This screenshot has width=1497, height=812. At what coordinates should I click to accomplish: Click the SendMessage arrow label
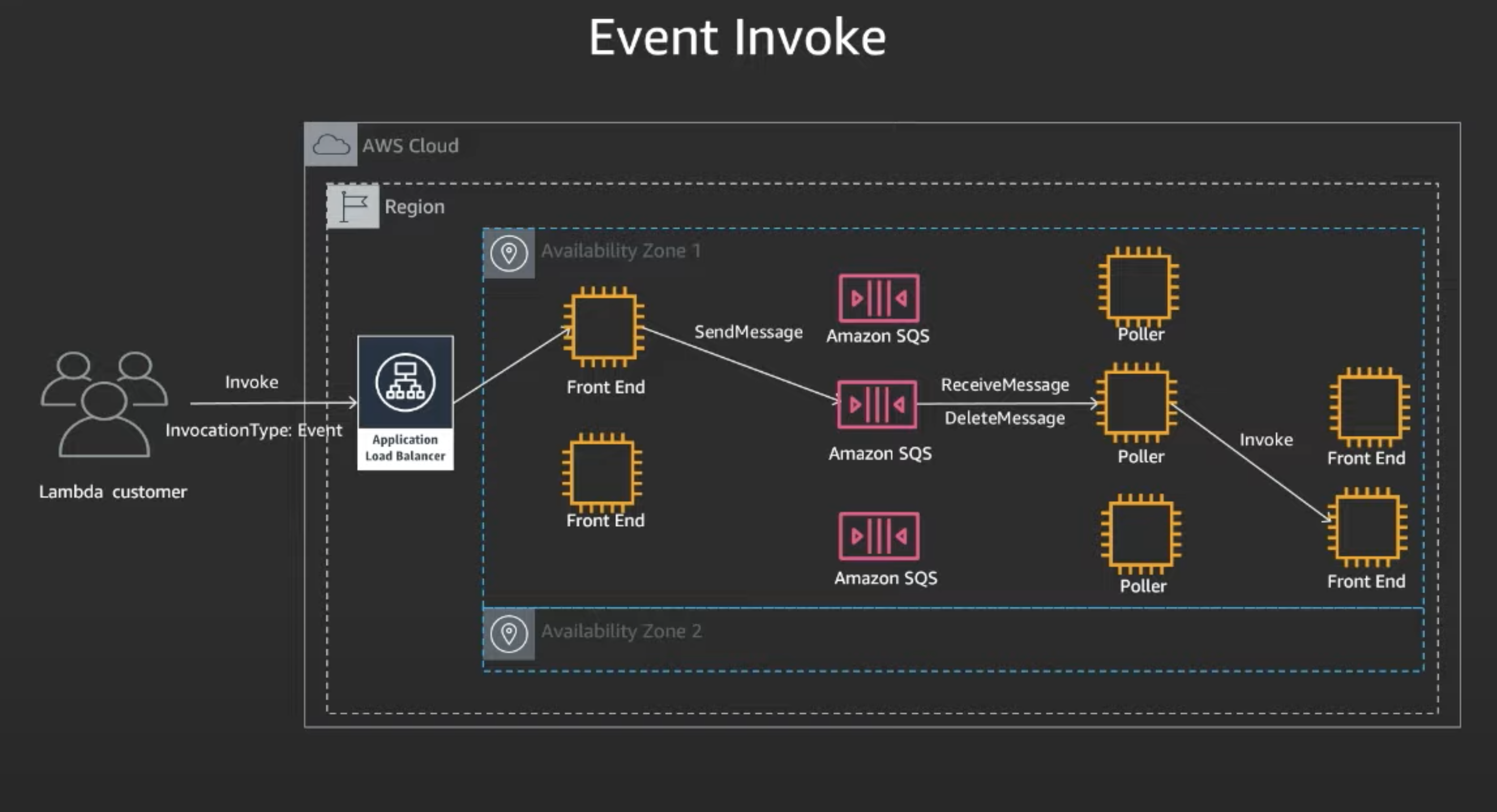click(748, 332)
